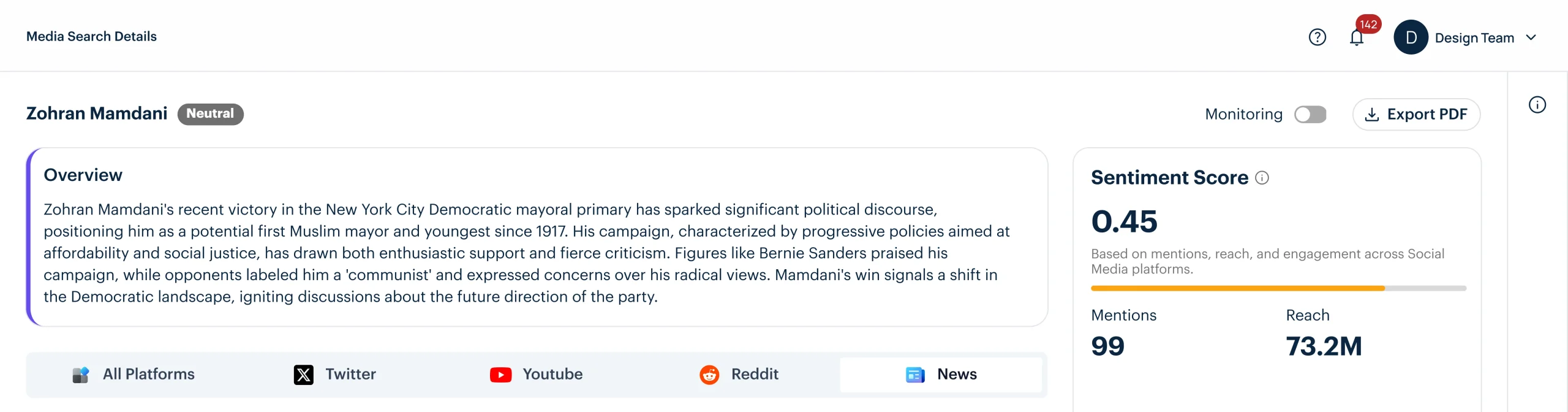Screen dimensions: 1568x412
Task: Click the Reddit logo icon
Action: [709, 375]
